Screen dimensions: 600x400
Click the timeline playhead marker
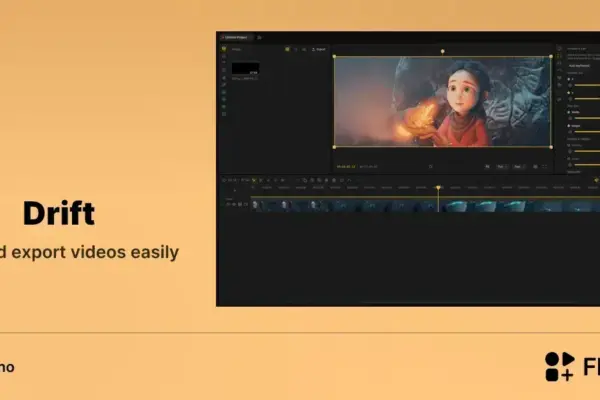tap(439, 188)
